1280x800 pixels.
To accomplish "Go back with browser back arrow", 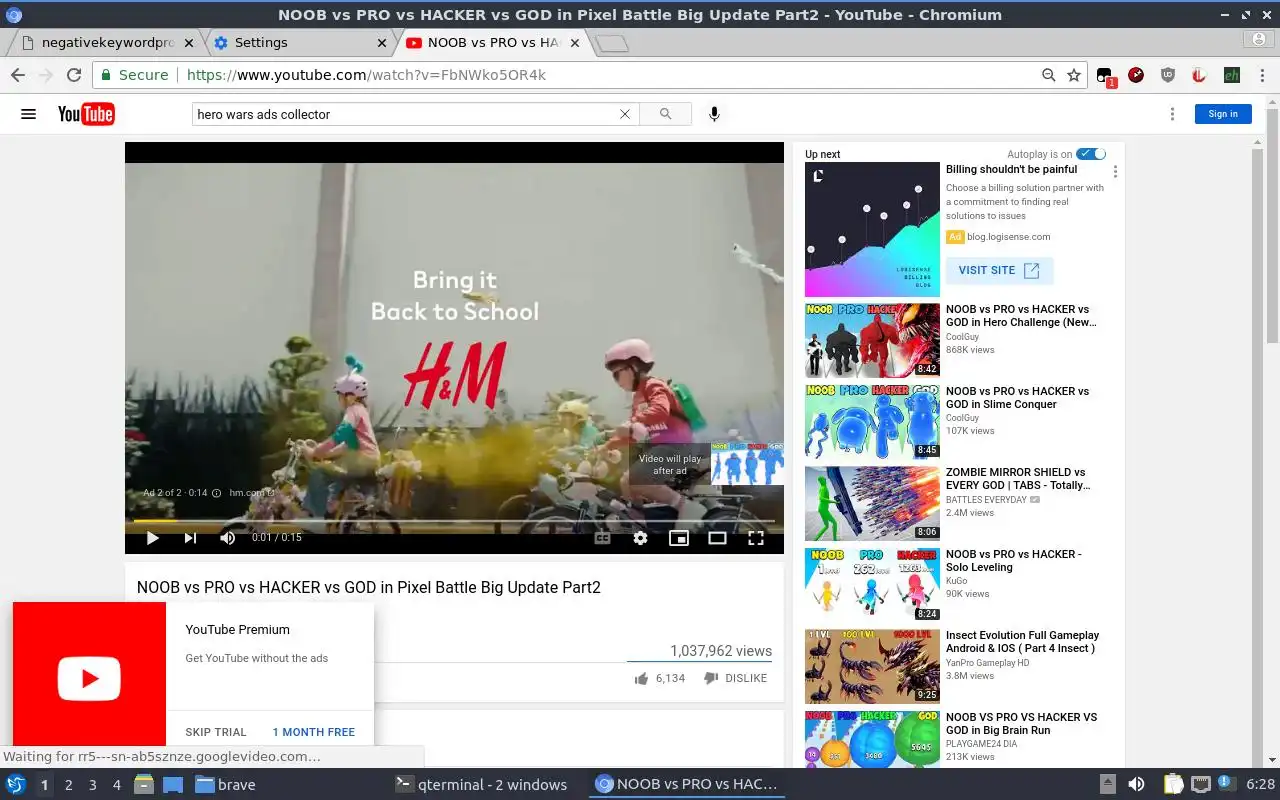I will (18, 75).
